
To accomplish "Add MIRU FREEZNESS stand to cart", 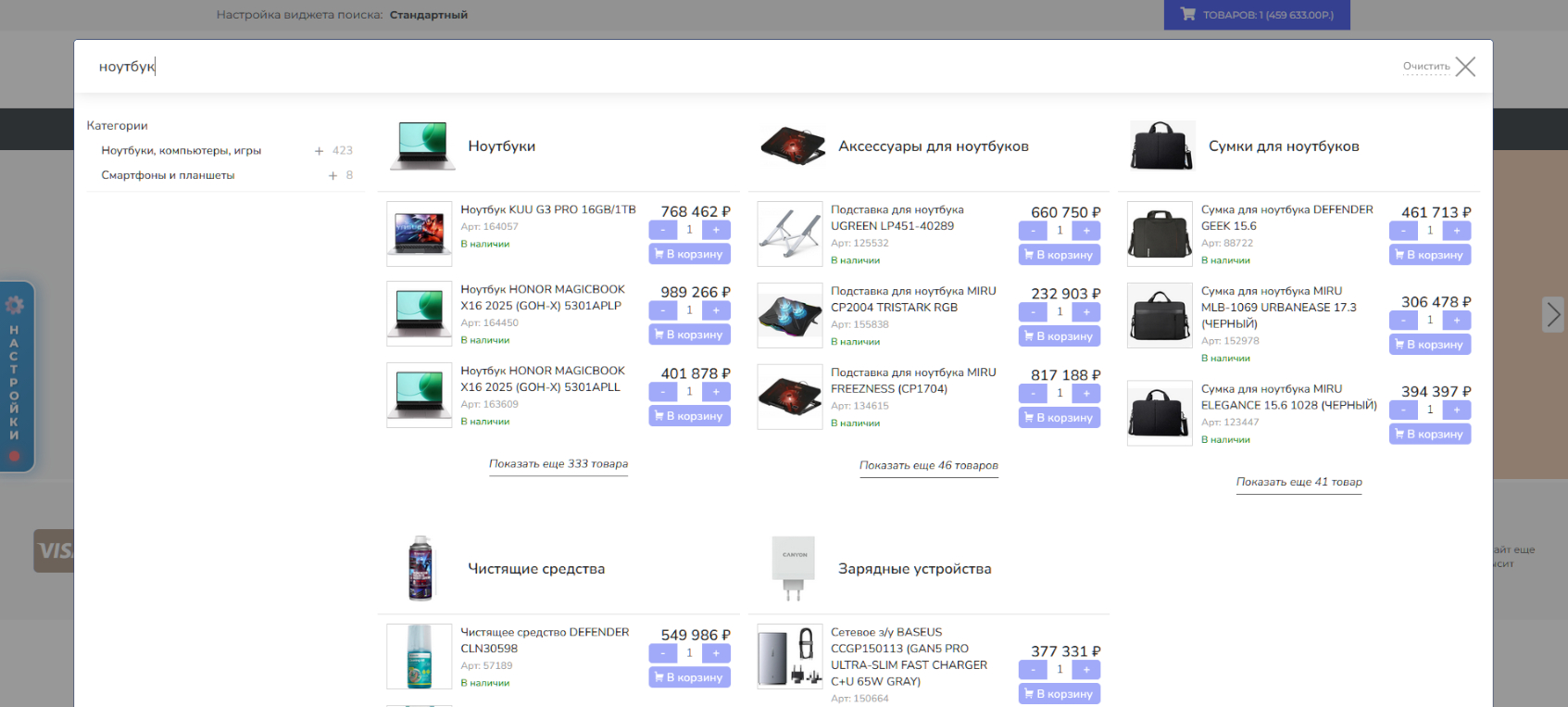I will (x=1060, y=418).
